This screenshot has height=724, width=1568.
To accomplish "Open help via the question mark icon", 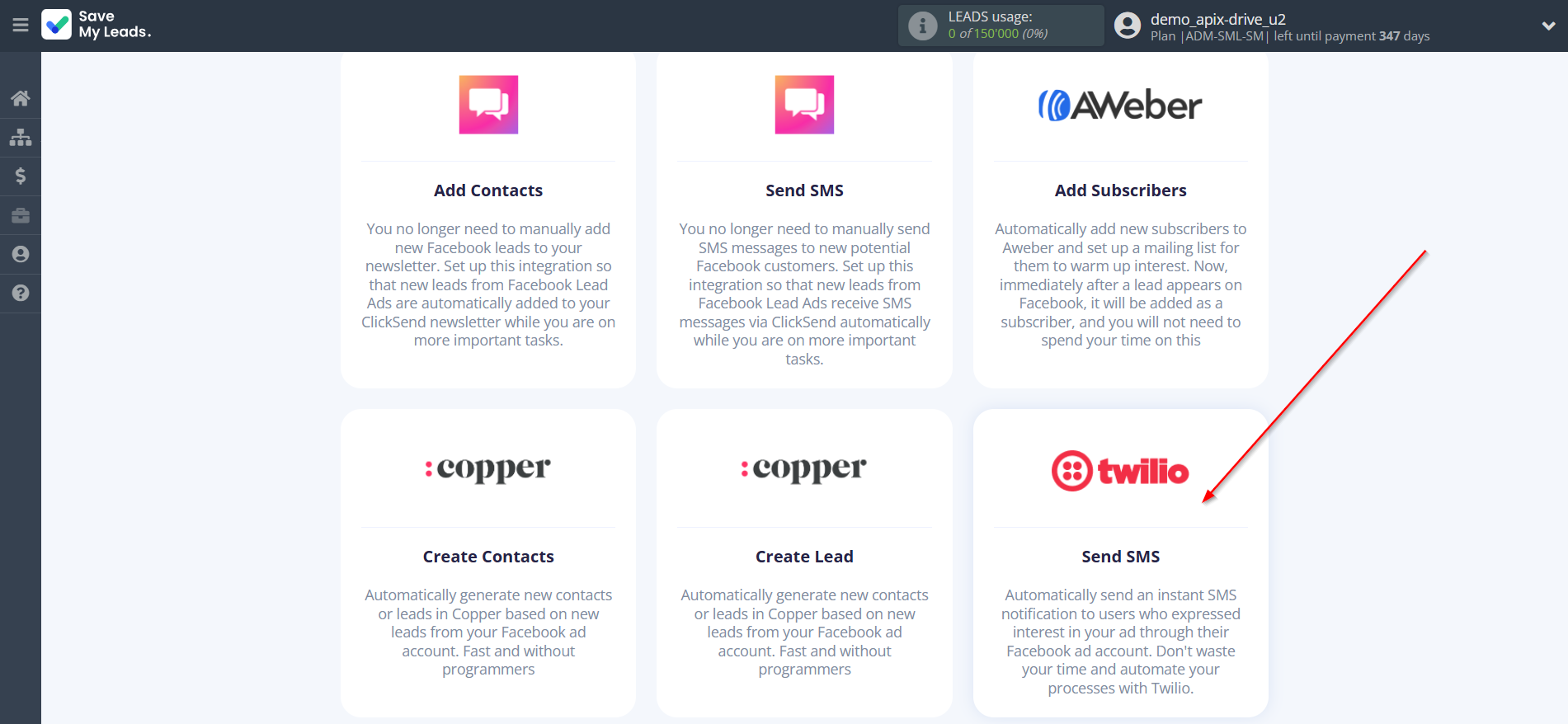I will 21,293.
